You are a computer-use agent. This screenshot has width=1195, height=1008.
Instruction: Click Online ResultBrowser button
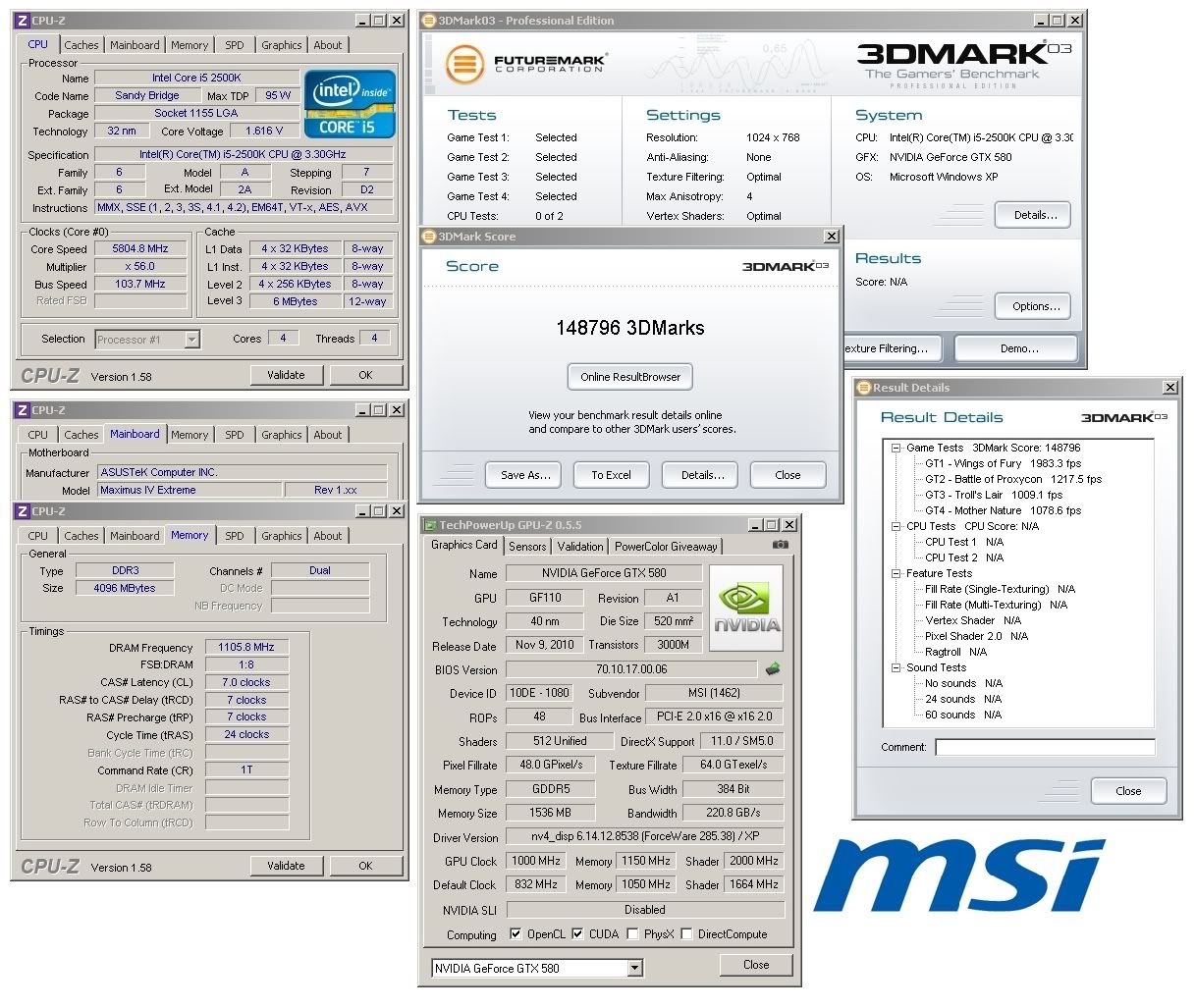point(630,377)
